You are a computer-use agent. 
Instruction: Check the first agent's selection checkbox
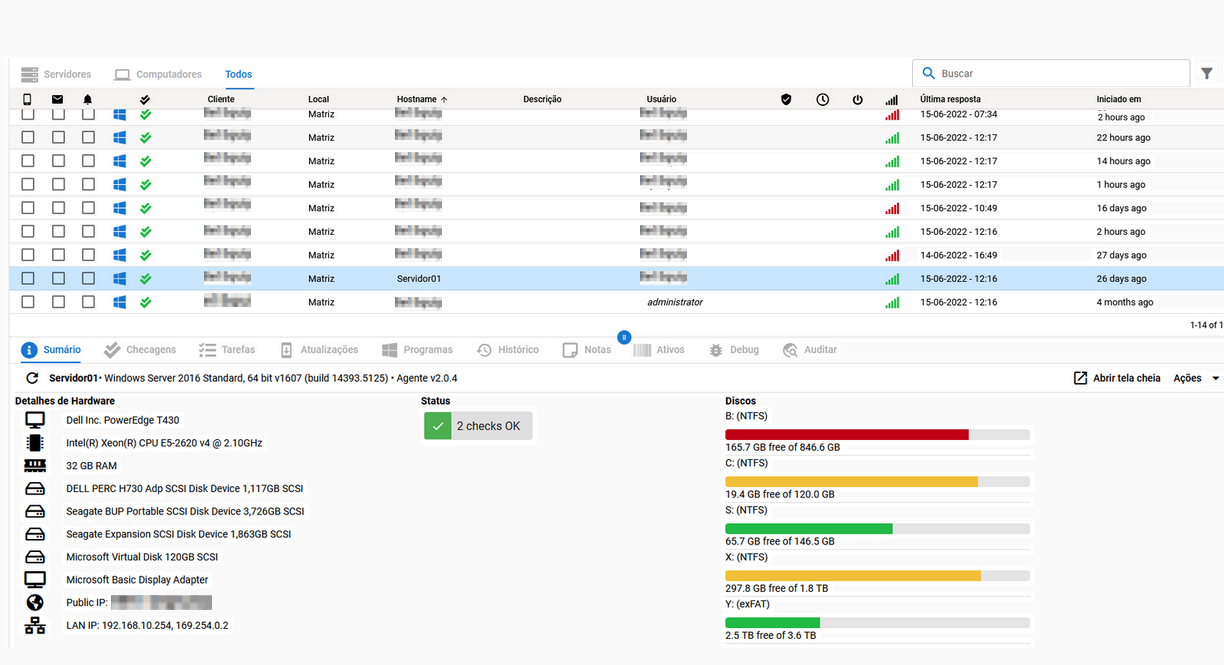27,113
